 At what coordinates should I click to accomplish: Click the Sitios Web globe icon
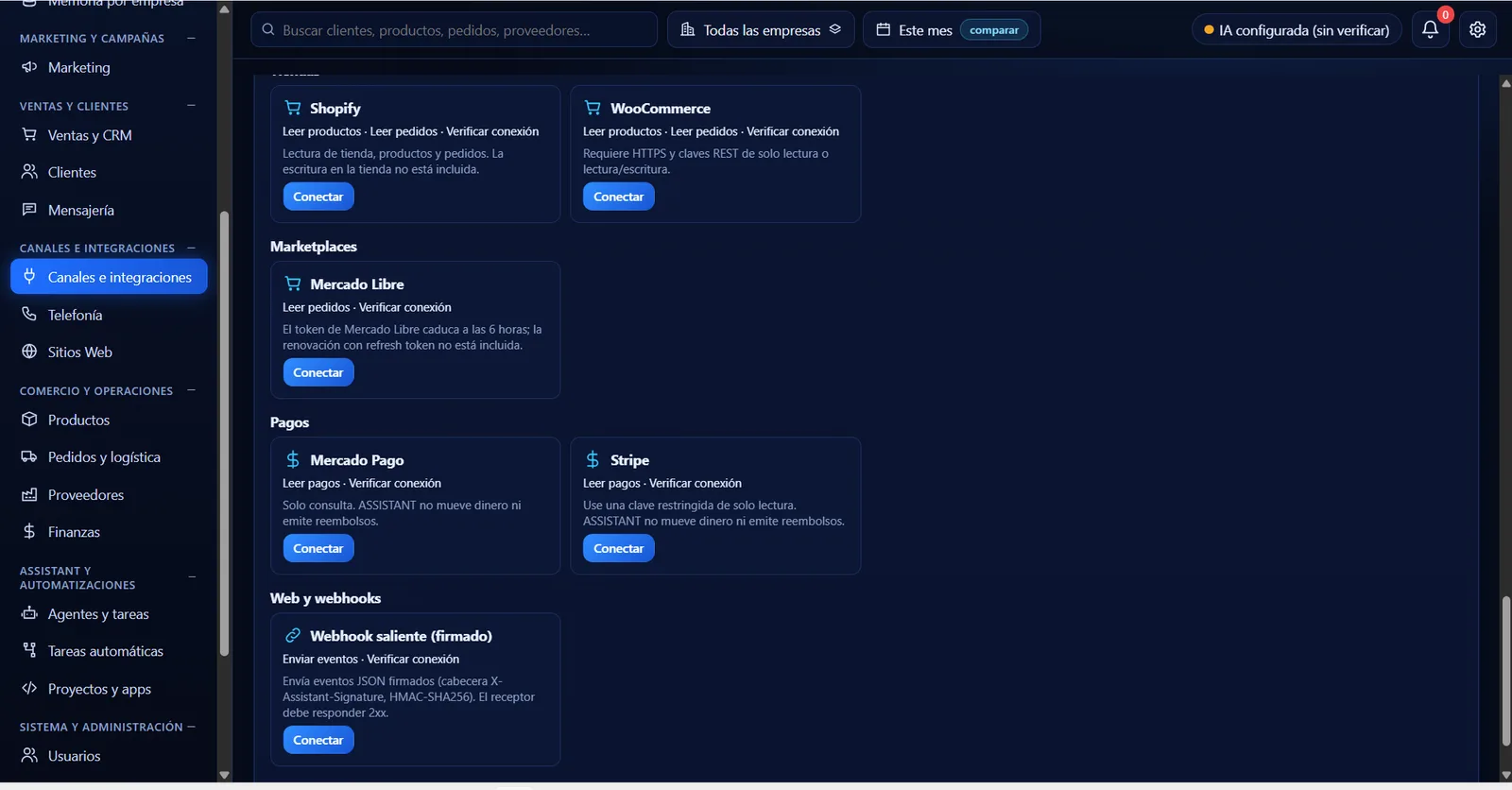point(29,352)
